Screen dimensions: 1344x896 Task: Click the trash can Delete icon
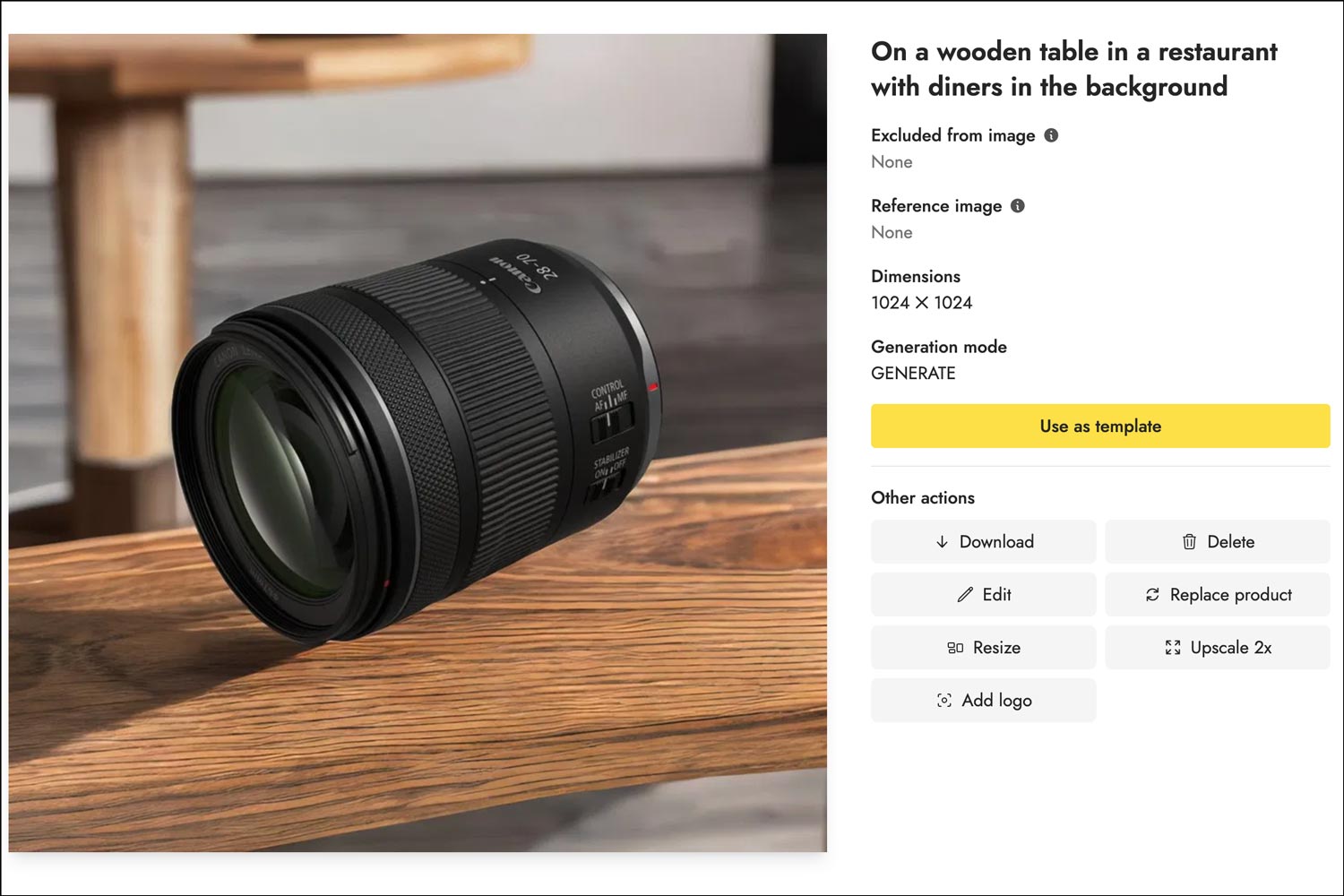click(x=1189, y=542)
